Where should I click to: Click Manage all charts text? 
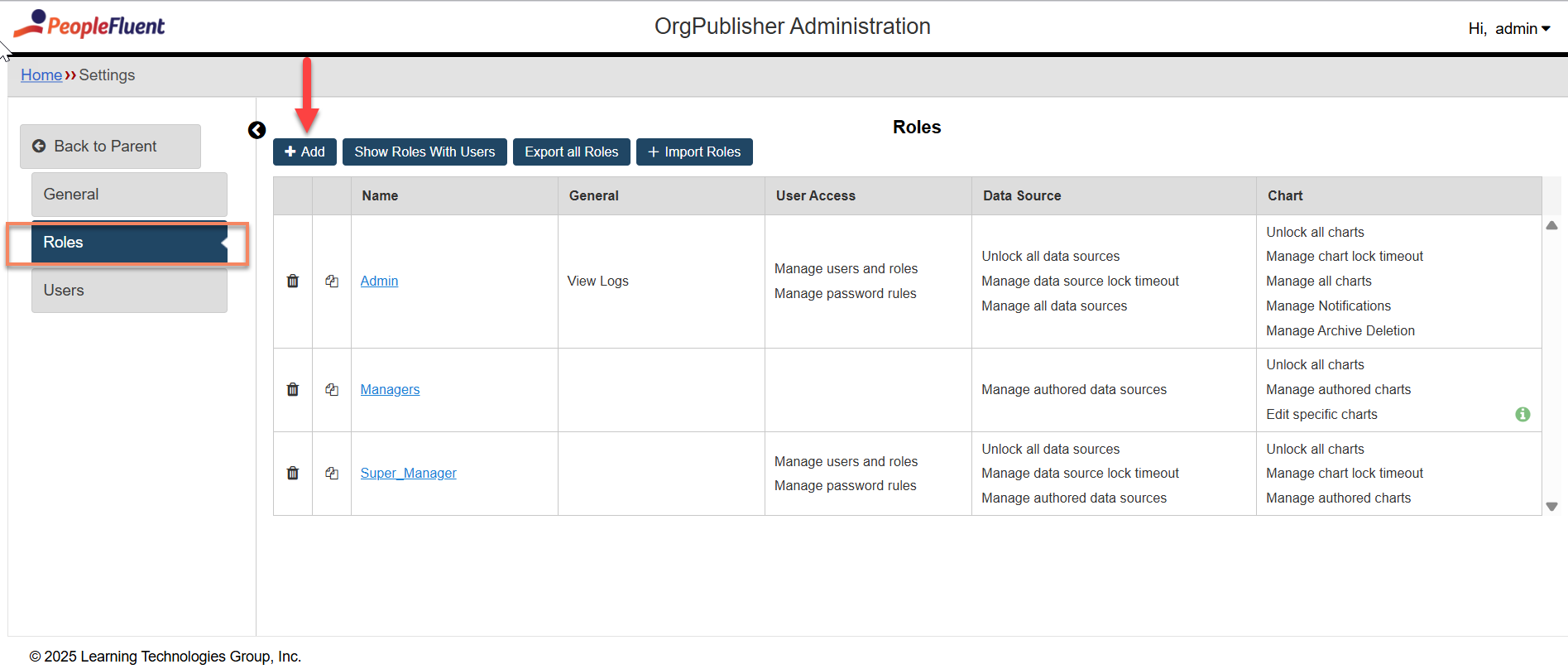click(x=1319, y=281)
